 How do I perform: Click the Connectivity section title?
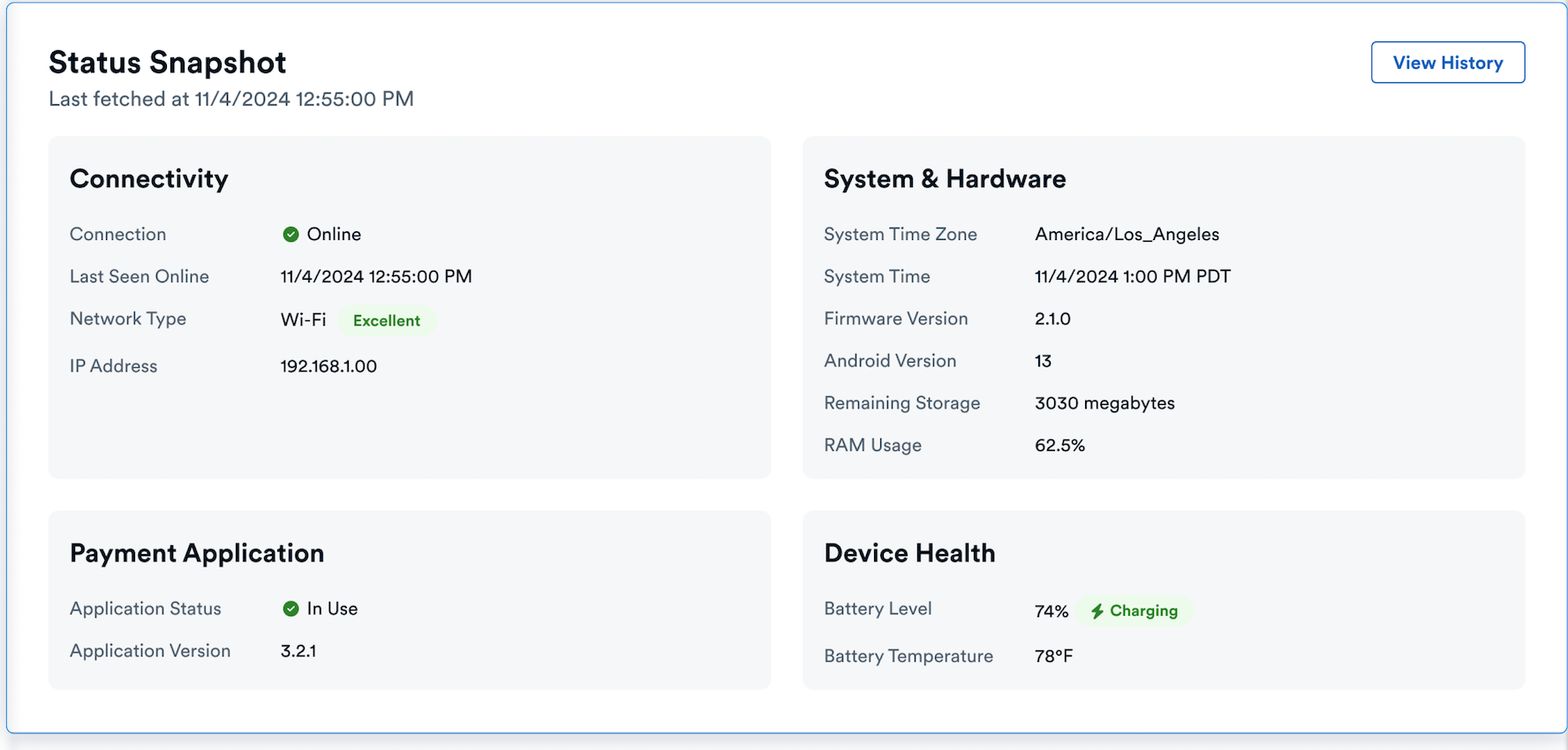(148, 179)
